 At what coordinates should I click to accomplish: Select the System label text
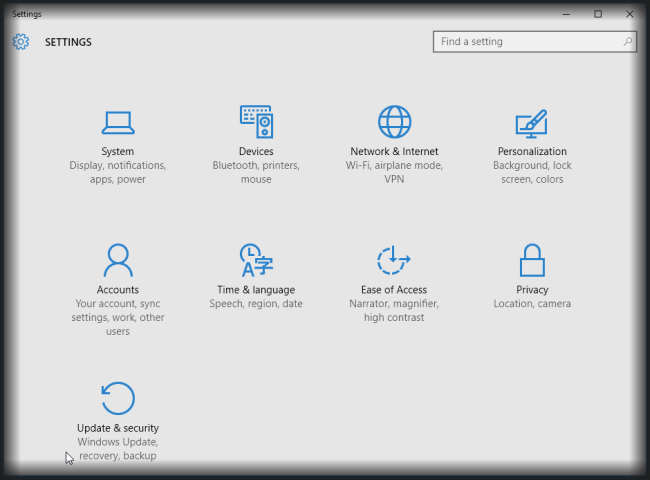coord(118,151)
